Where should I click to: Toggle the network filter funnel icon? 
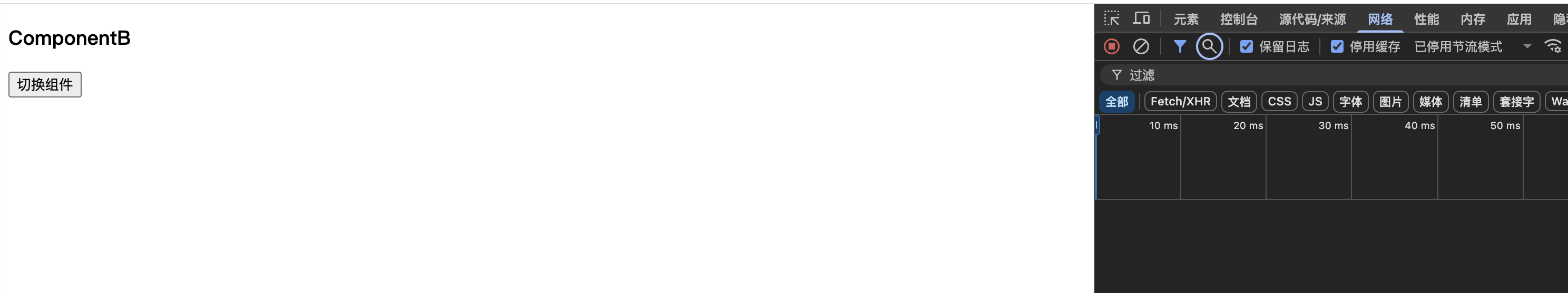[1180, 46]
